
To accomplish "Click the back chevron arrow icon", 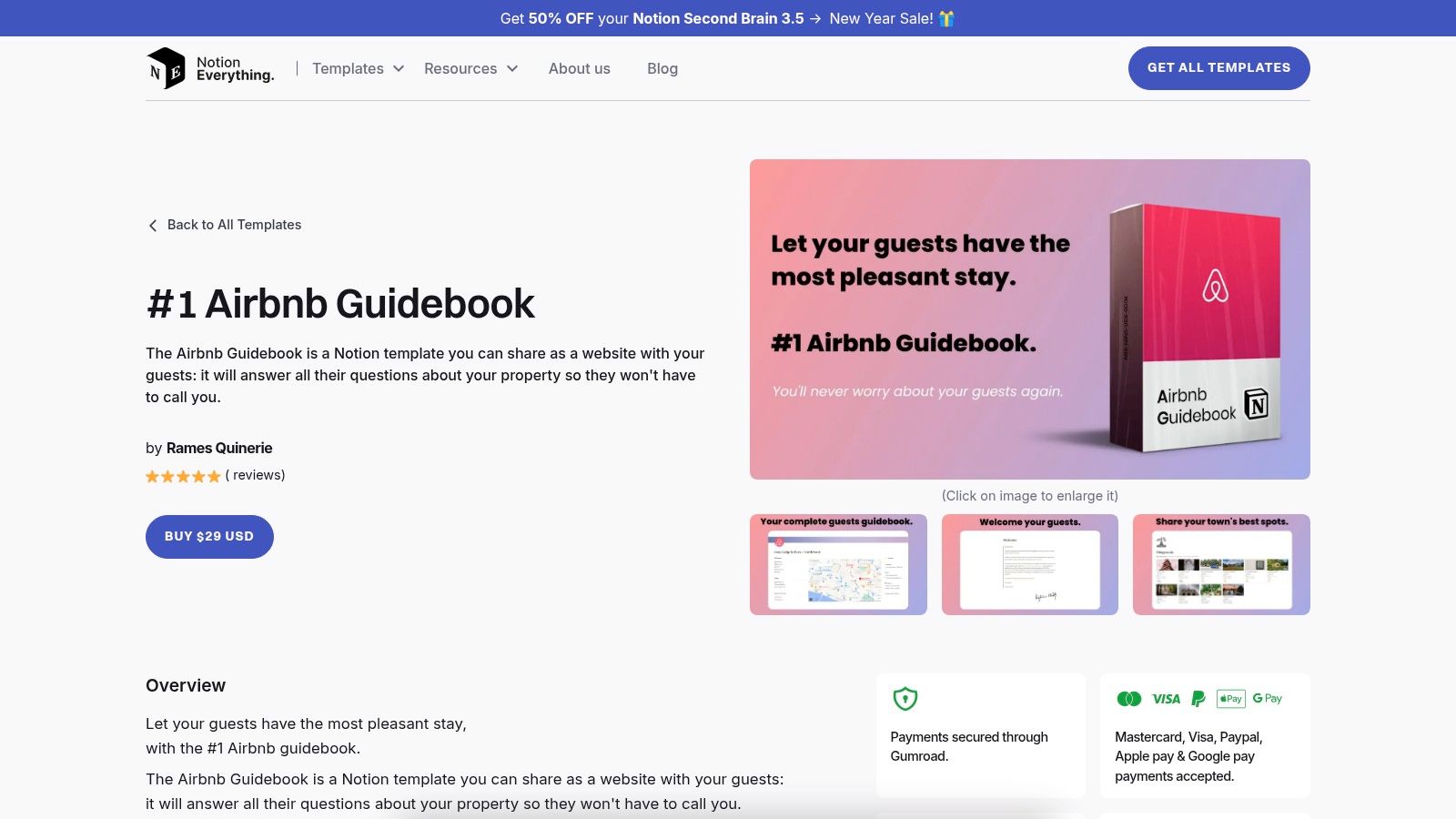I will pyautogui.click(x=153, y=226).
